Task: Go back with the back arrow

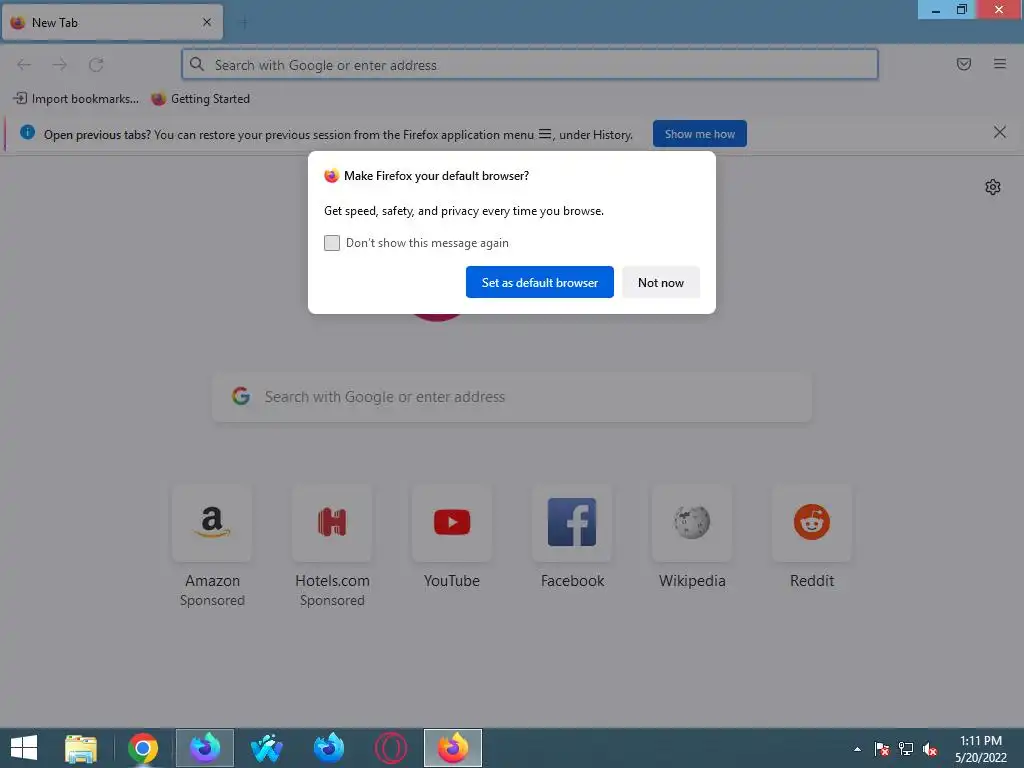Action: coord(24,65)
